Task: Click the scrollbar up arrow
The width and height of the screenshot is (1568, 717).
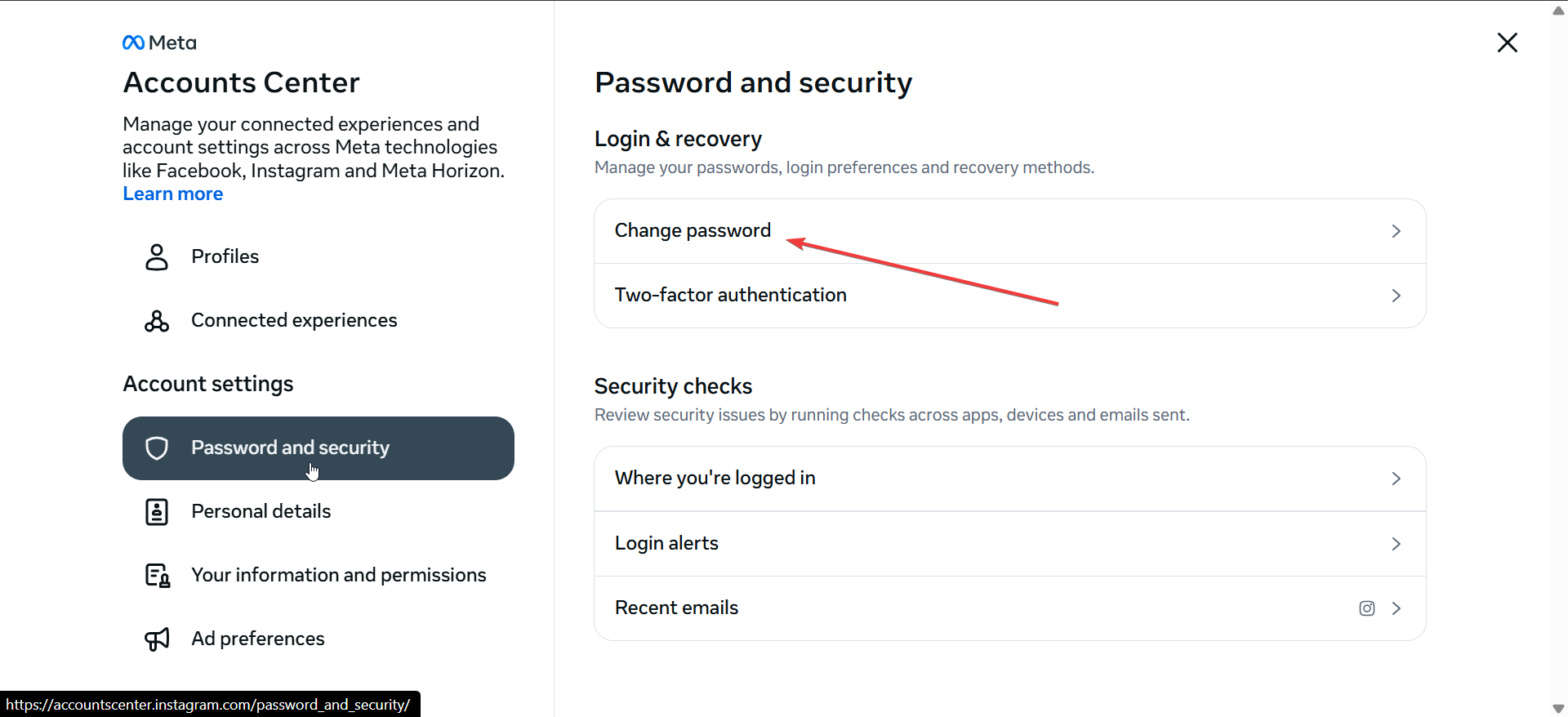Action: tap(1558, 10)
